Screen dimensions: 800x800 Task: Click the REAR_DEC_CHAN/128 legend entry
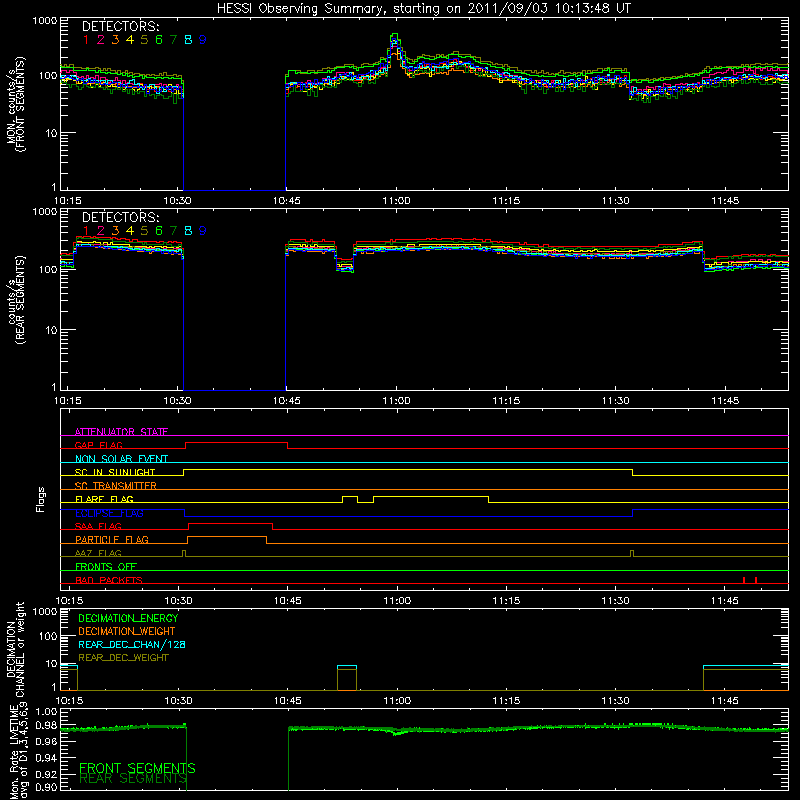click(132, 644)
